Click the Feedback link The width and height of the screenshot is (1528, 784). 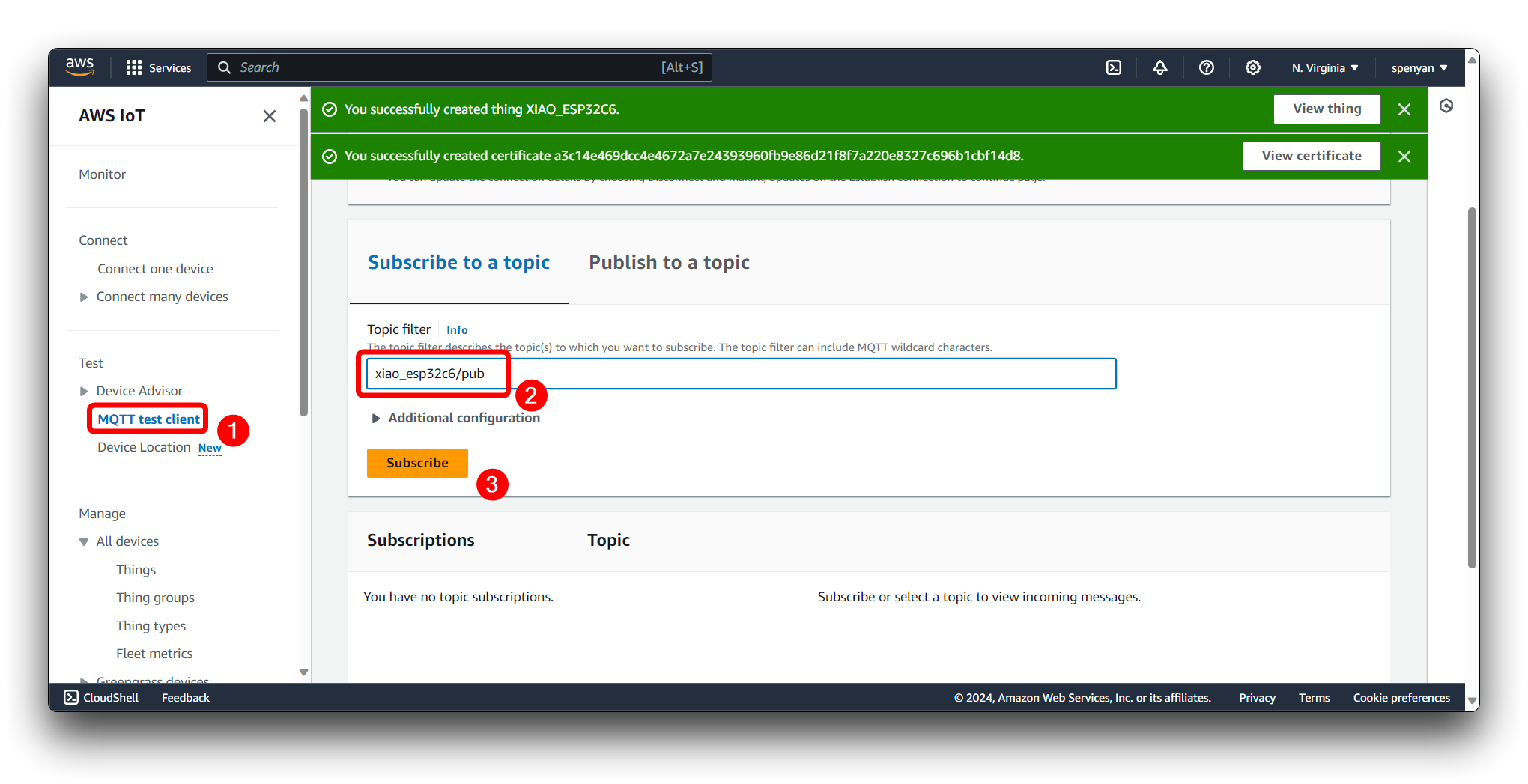click(186, 698)
